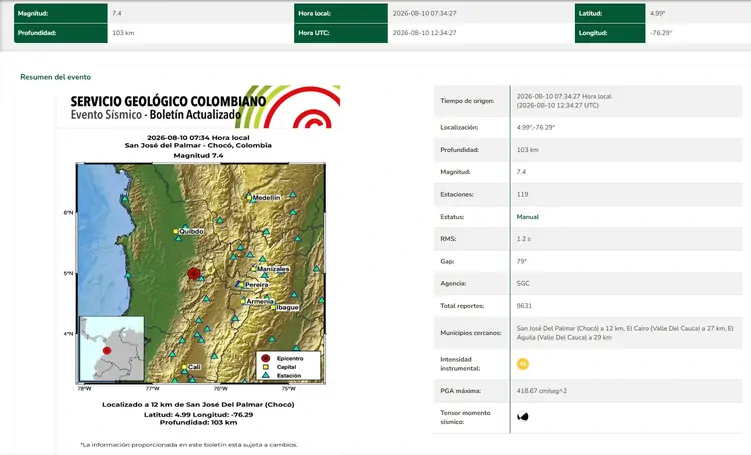This screenshot has height=455, width=751.
Task: Click the red epicenter marker on the main map
Action: tap(193, 273)
